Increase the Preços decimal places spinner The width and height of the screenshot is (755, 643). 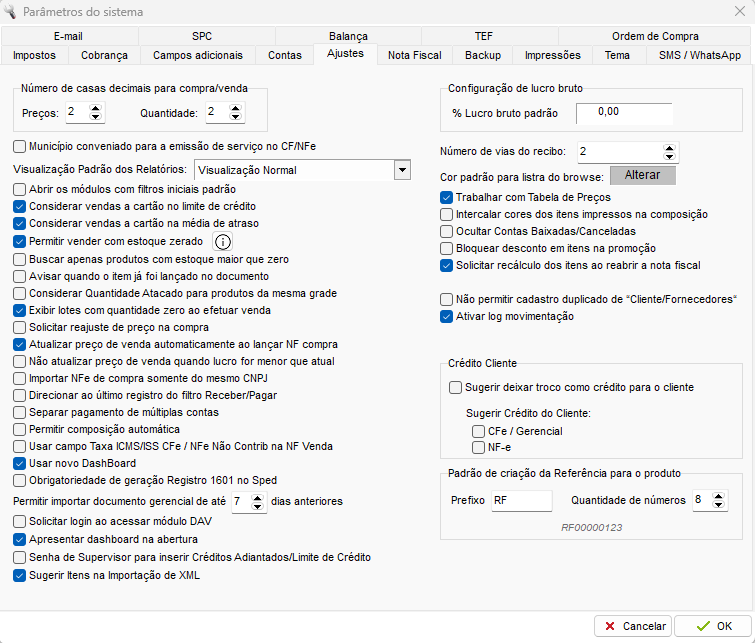95,108
